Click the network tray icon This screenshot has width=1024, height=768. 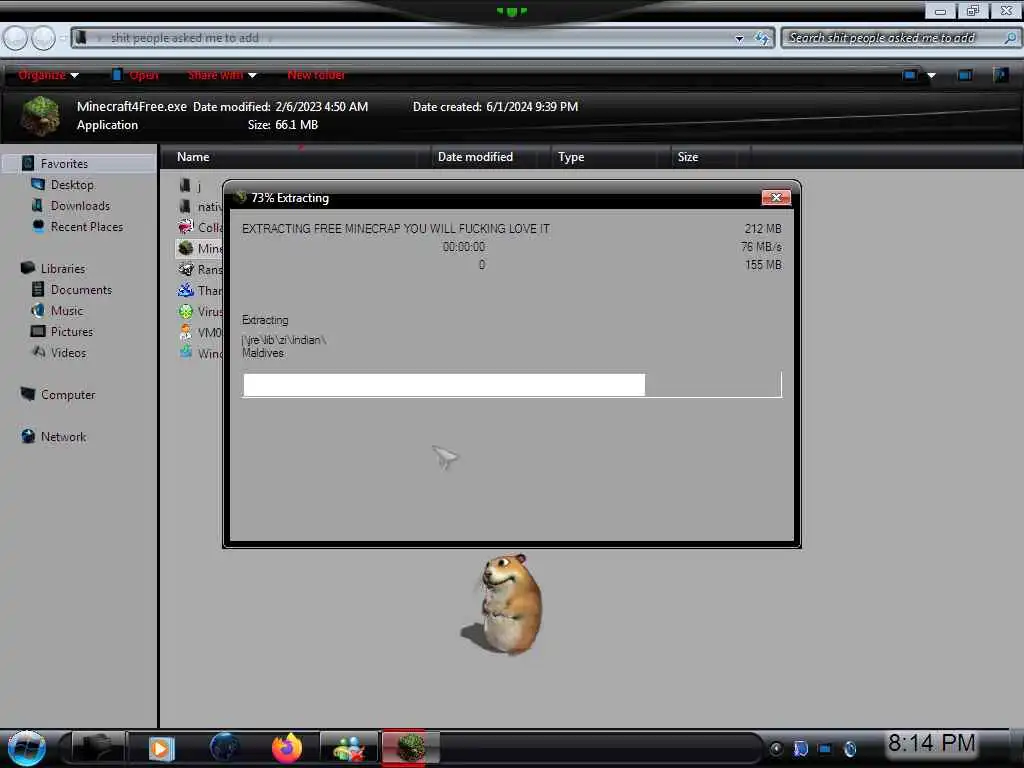click(825, 749)
